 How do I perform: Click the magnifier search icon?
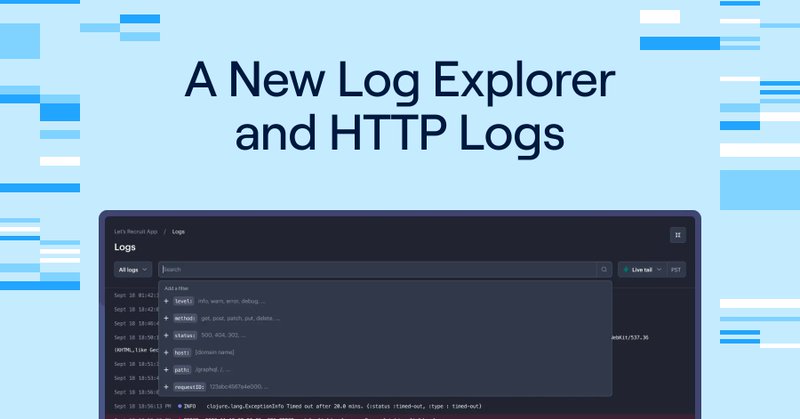(x=604, y=269)
